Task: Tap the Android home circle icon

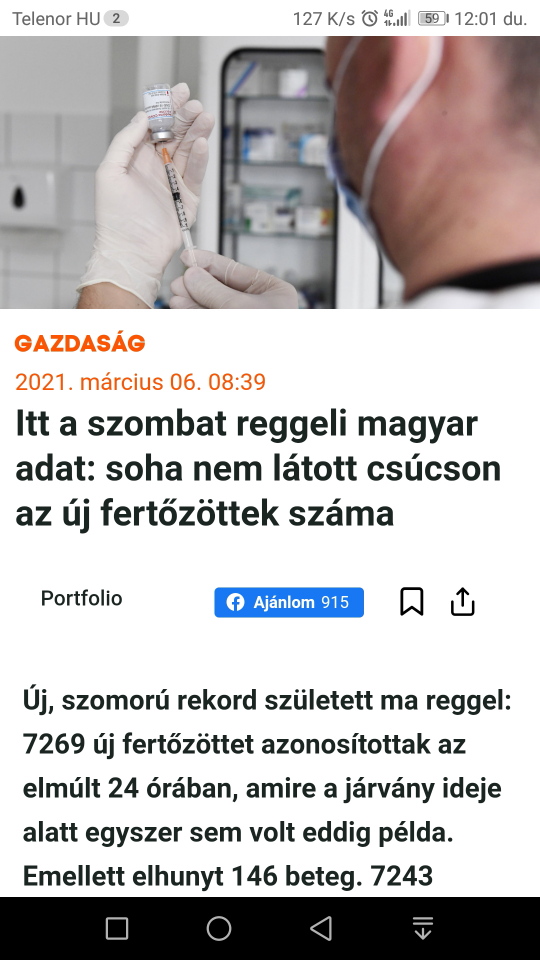Action: [x=219, y=928]
